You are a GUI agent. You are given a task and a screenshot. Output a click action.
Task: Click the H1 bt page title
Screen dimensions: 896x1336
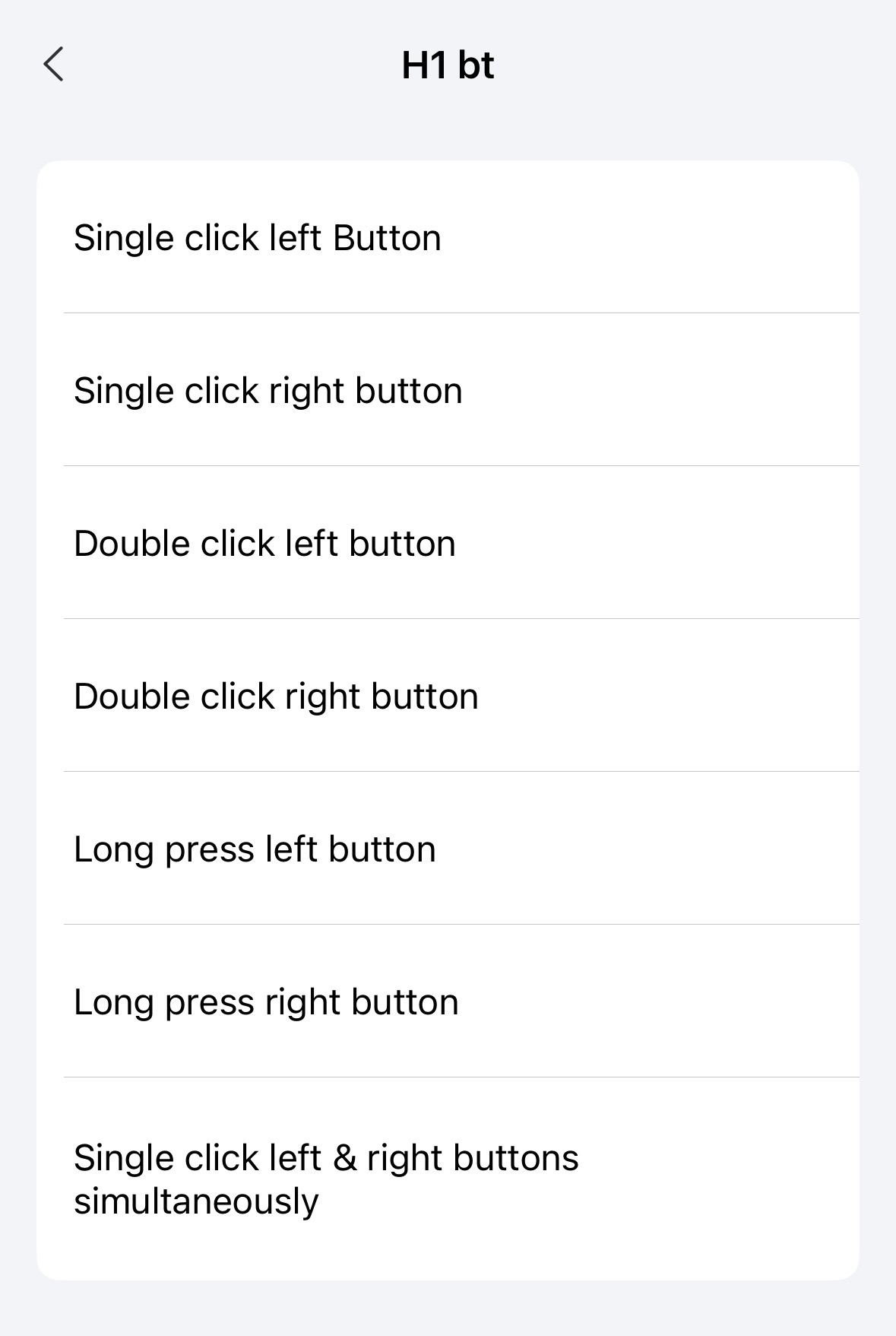click(x=448, y=65)
